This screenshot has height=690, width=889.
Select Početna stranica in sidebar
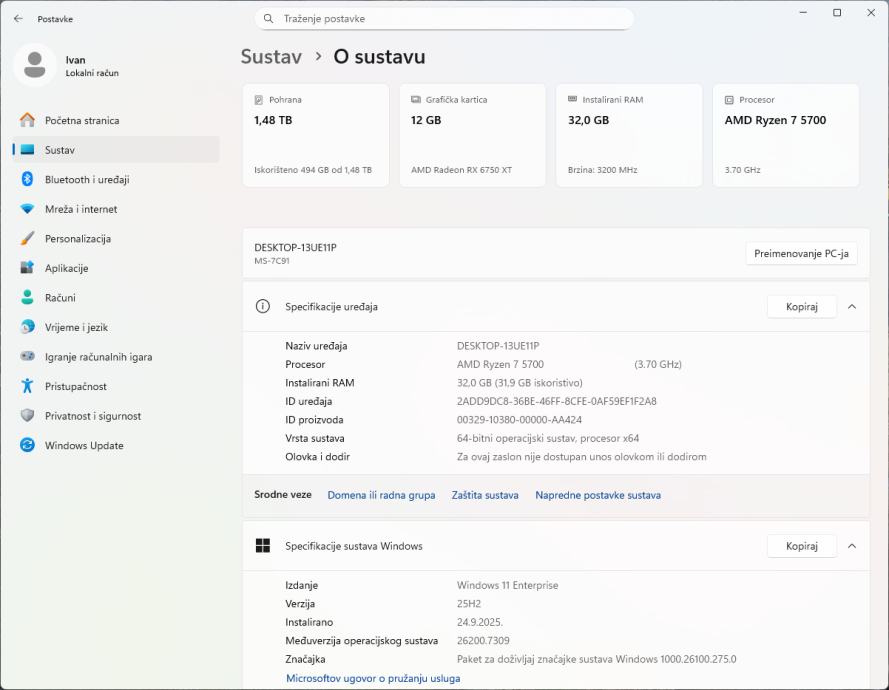tap(81, 121)
